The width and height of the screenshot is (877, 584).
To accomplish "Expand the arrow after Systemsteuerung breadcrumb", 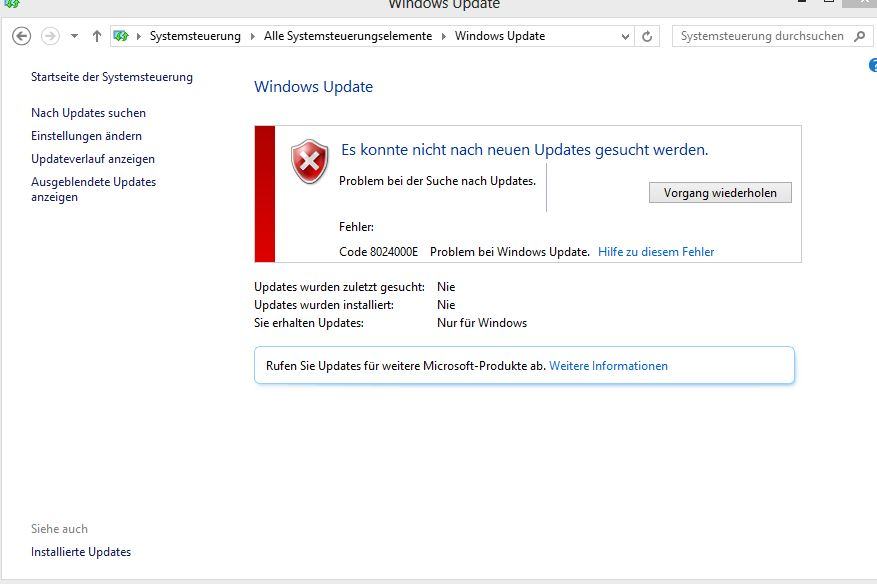I will (x=252, y=36).
